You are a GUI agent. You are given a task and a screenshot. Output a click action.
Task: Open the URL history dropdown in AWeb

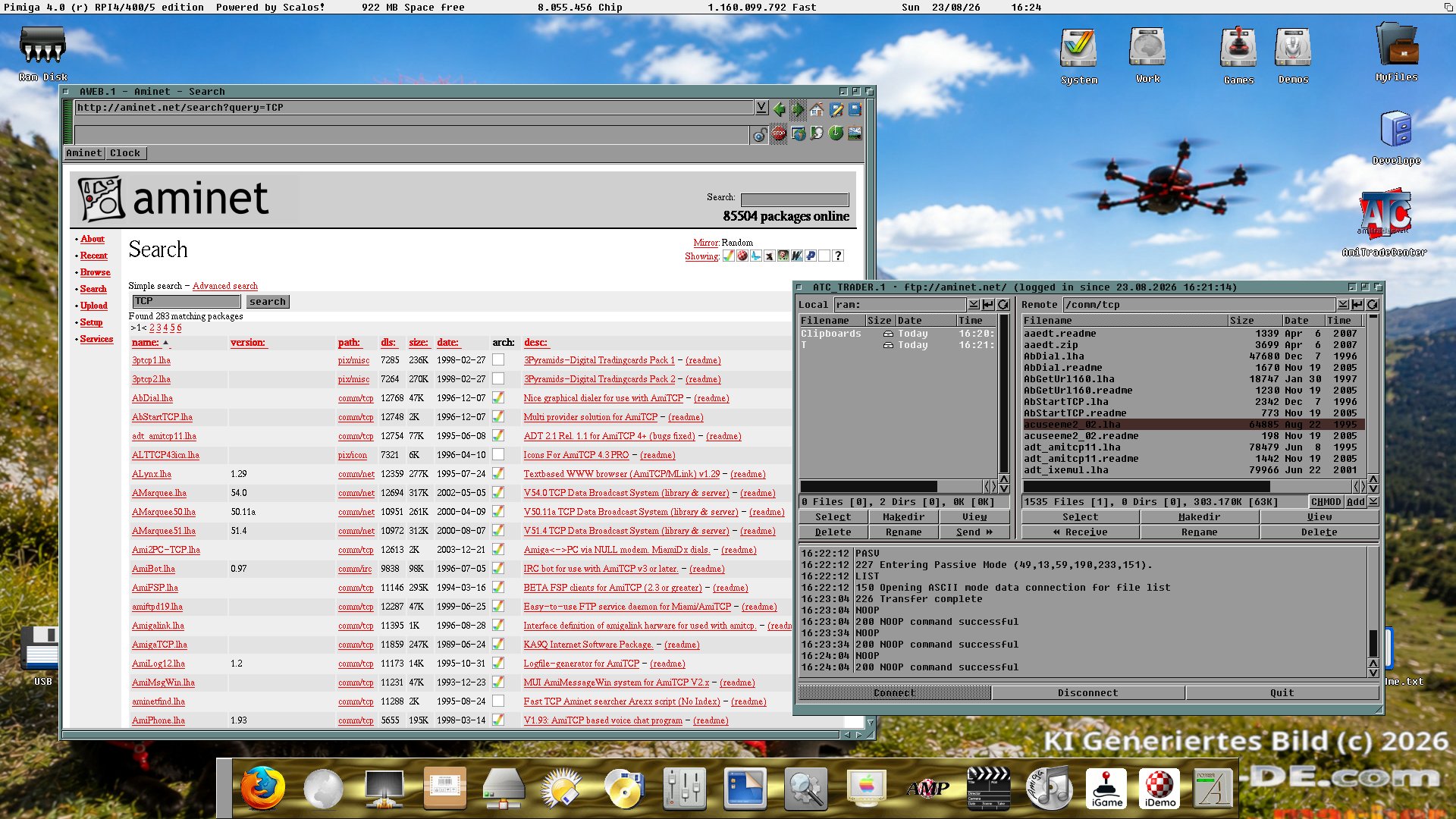pos(761,108)
